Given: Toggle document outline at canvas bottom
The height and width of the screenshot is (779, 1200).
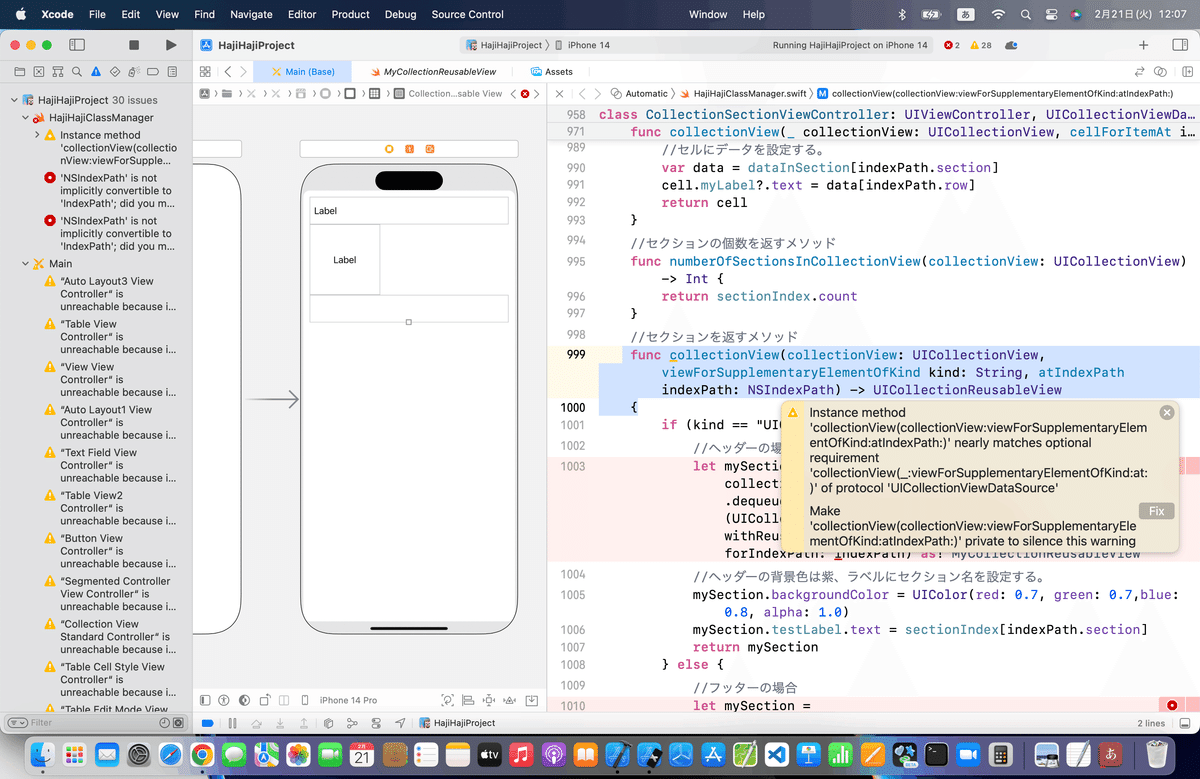Looking at the screenshot, I should tap(205, 700).
